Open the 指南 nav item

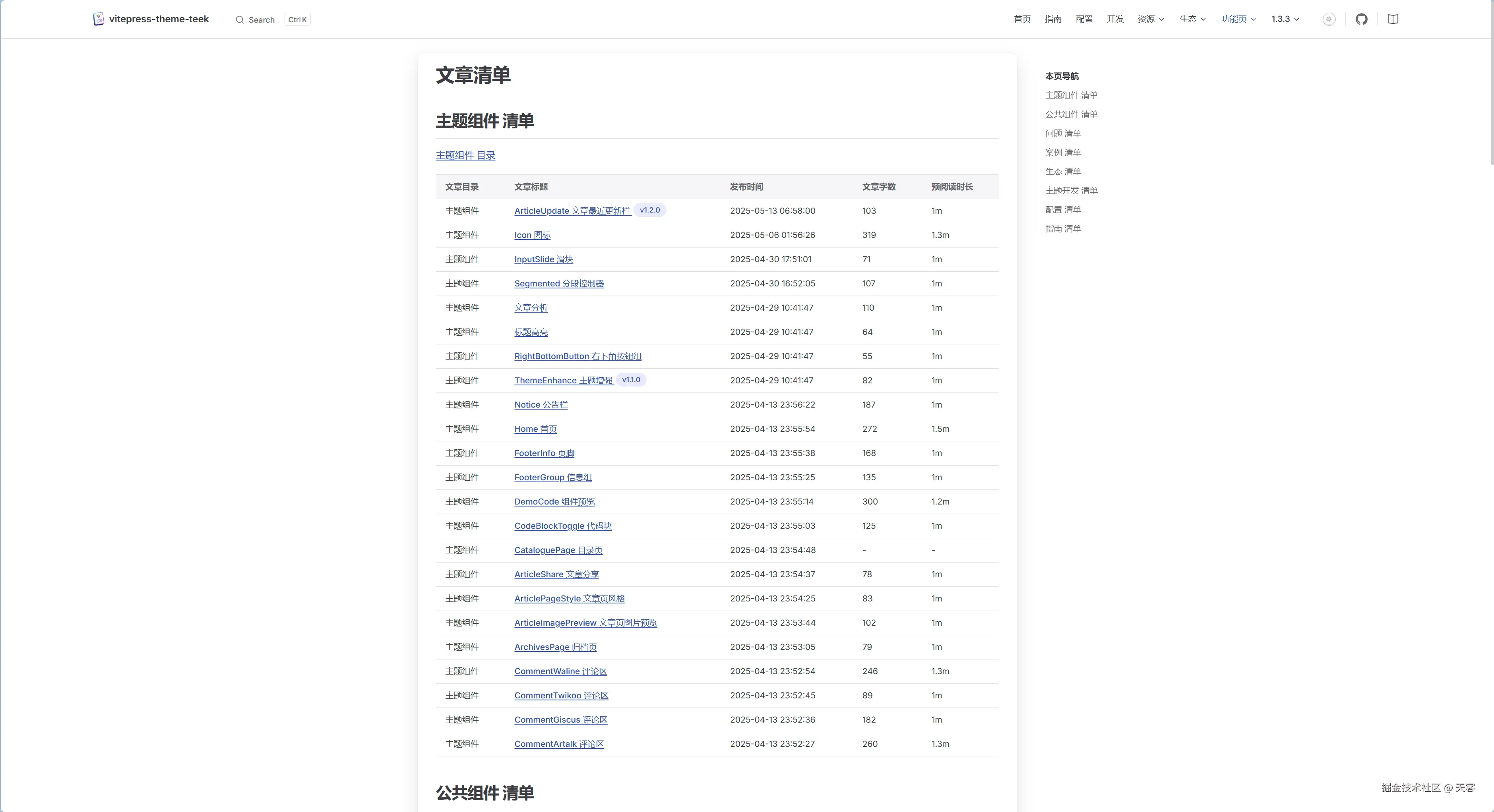coord(1053,19)
